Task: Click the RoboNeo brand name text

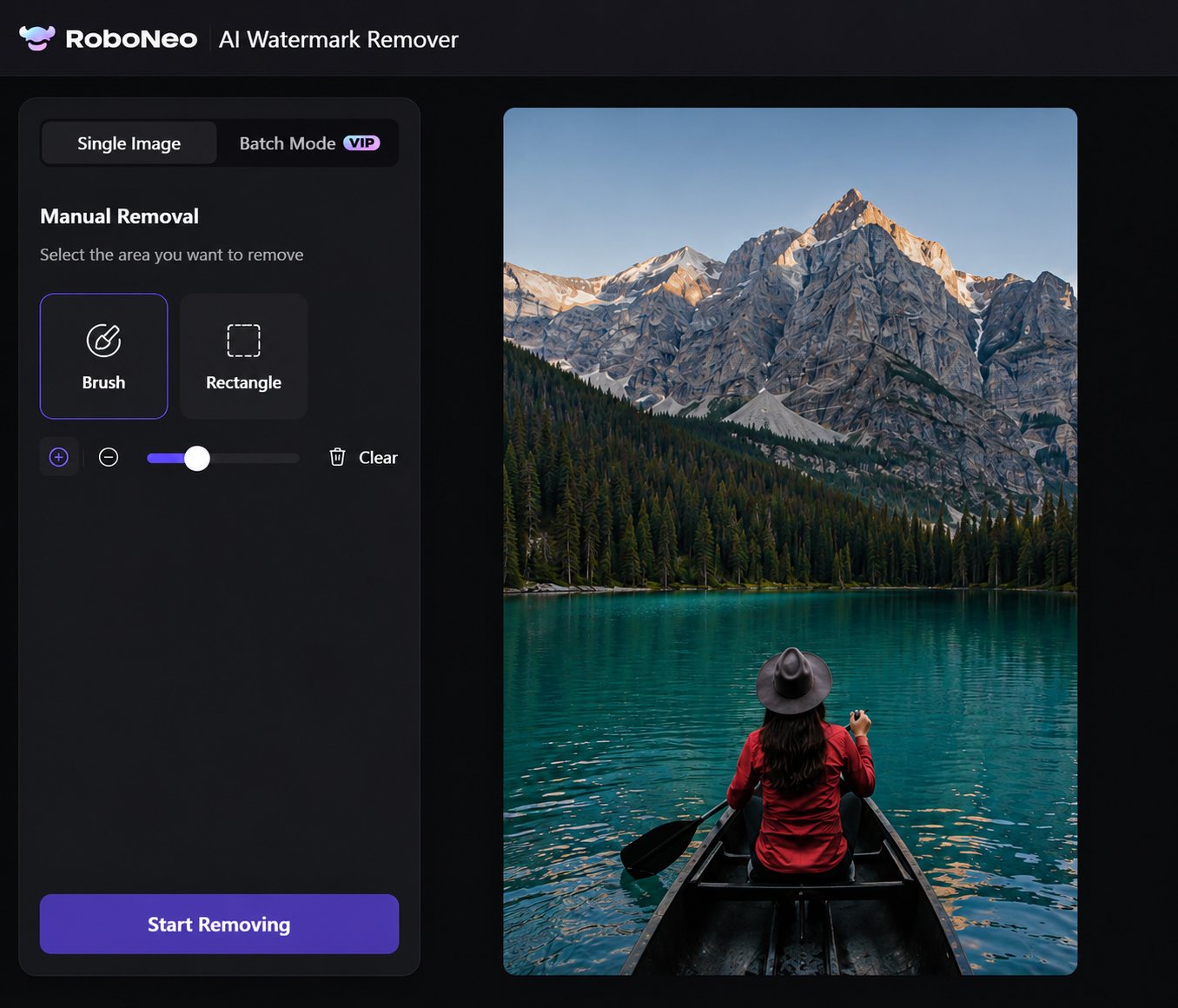Action: (131, 39)
